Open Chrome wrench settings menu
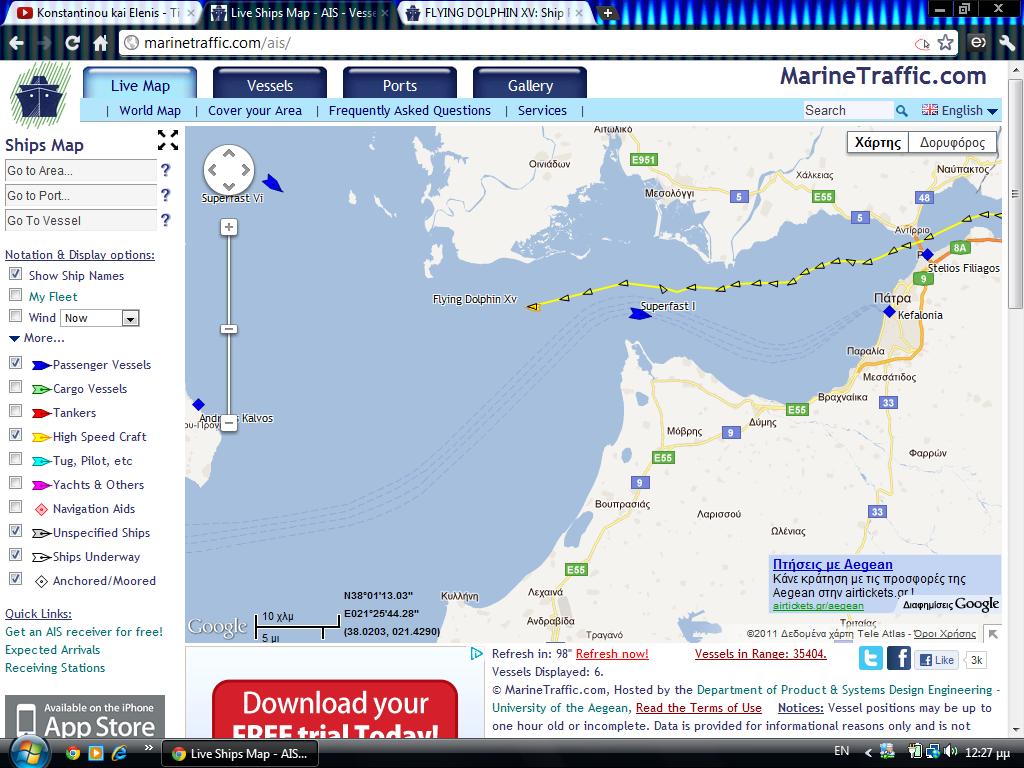Image resolution: width=1024 pixels, height=768 pixels. [x=1007, y=43]
